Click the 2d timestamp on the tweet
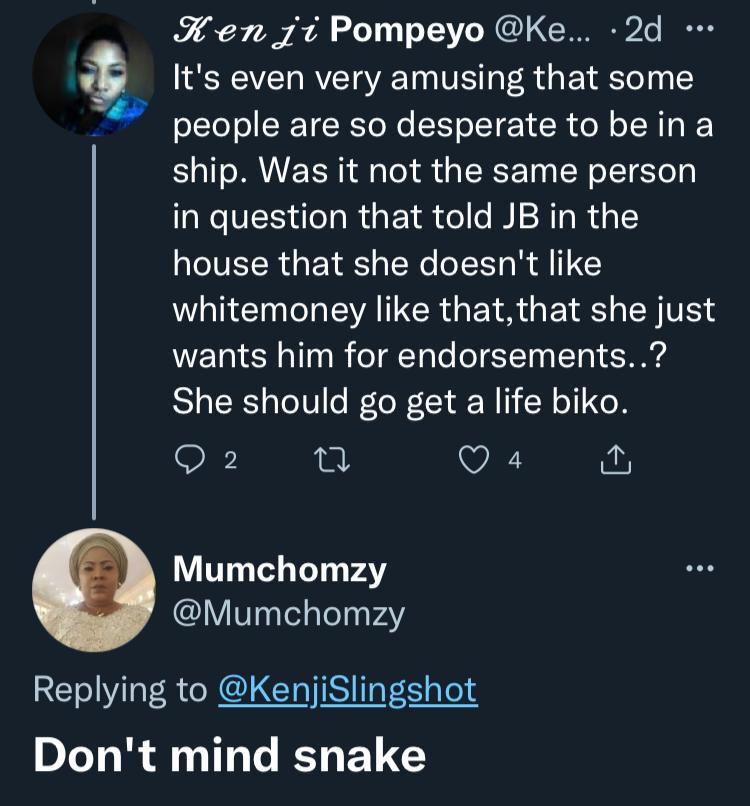 [x=643, y=30]
